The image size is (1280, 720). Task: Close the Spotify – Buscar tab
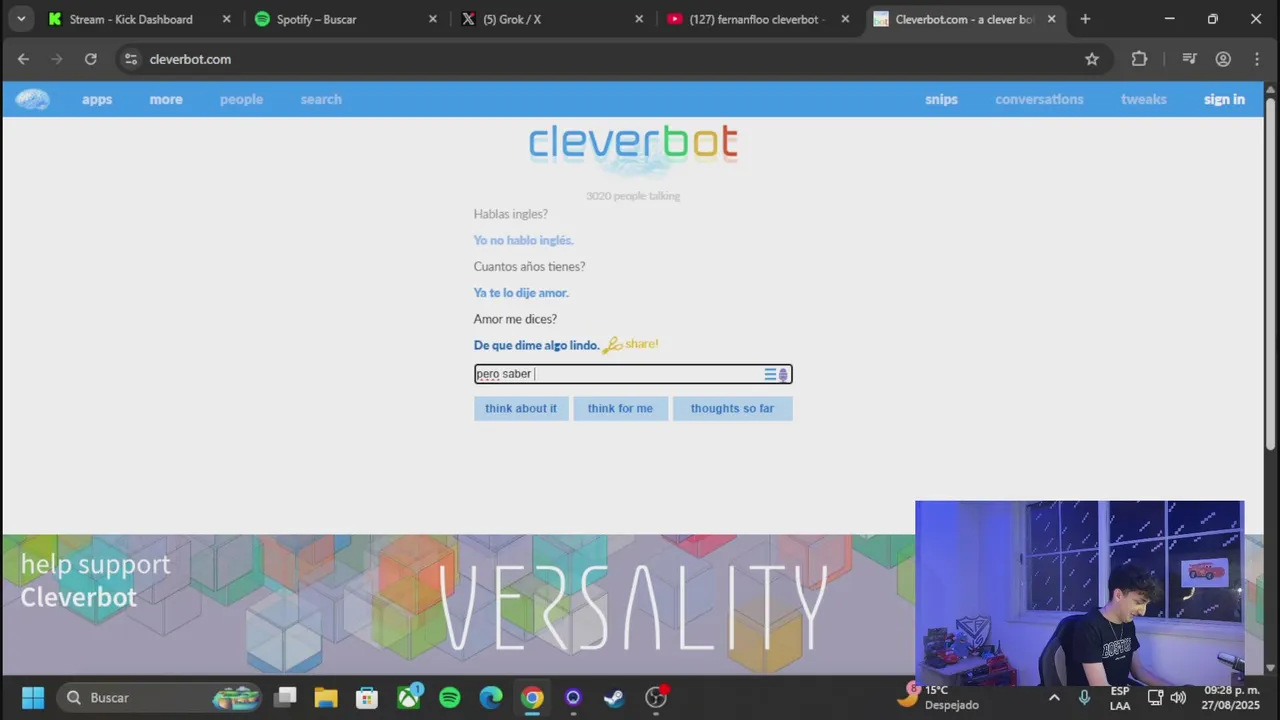coord(433,19)
